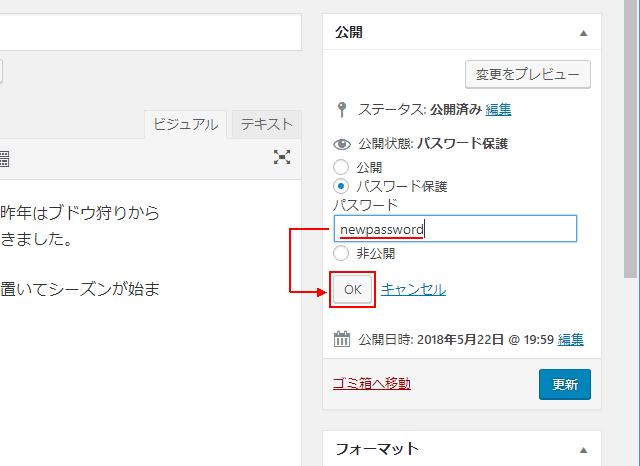
Task: Select the パスワード保護 radio button
Action: 341,186
